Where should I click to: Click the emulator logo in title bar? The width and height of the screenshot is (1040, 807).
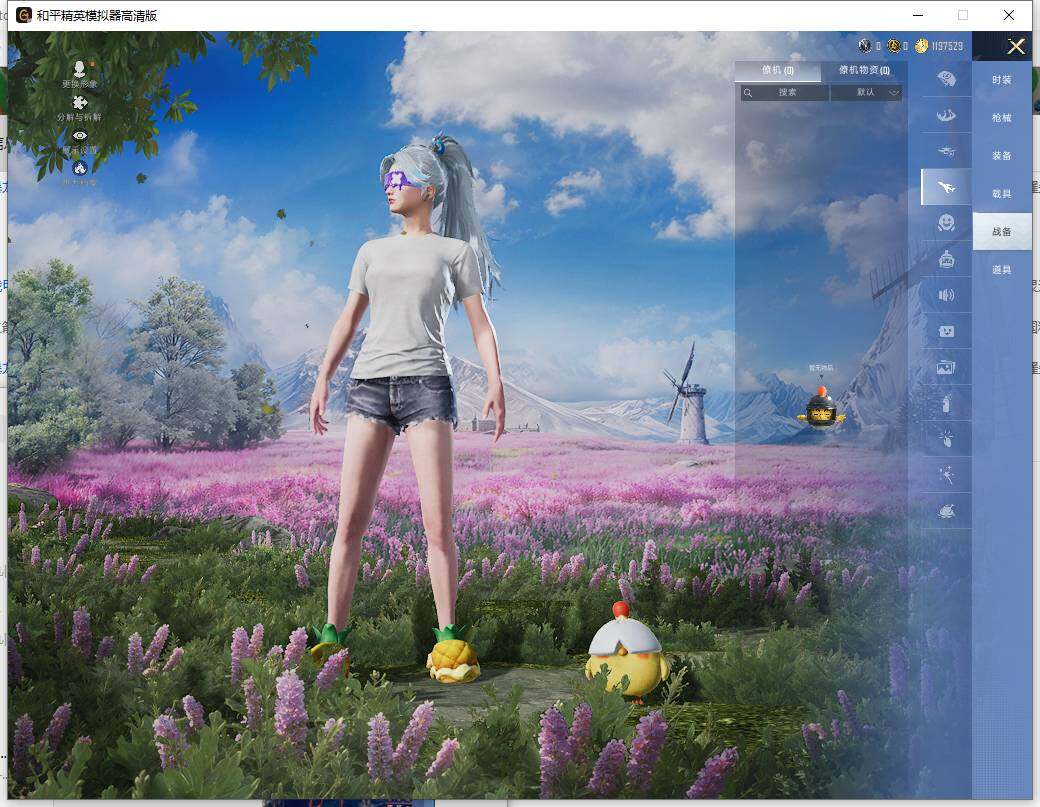(x=24, y=15)
